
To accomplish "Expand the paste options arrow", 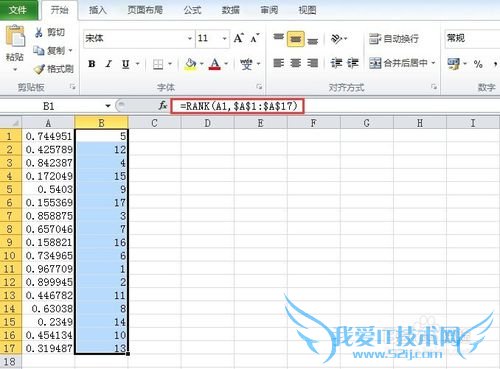I will click(15, 69).
